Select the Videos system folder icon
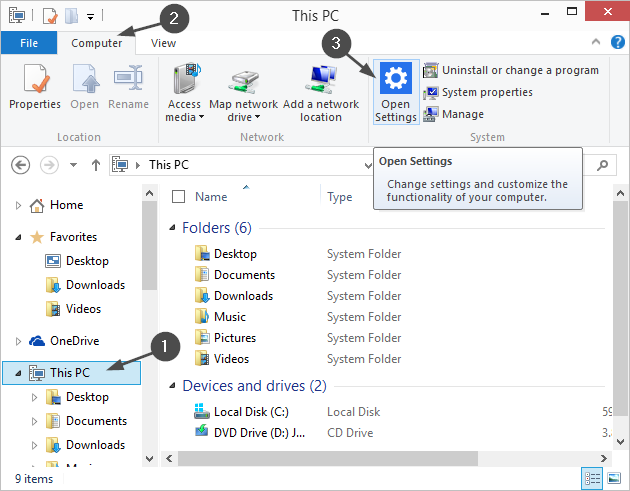Screen dimensions: 630x491 pyautogui.click(x=202, y=358)
